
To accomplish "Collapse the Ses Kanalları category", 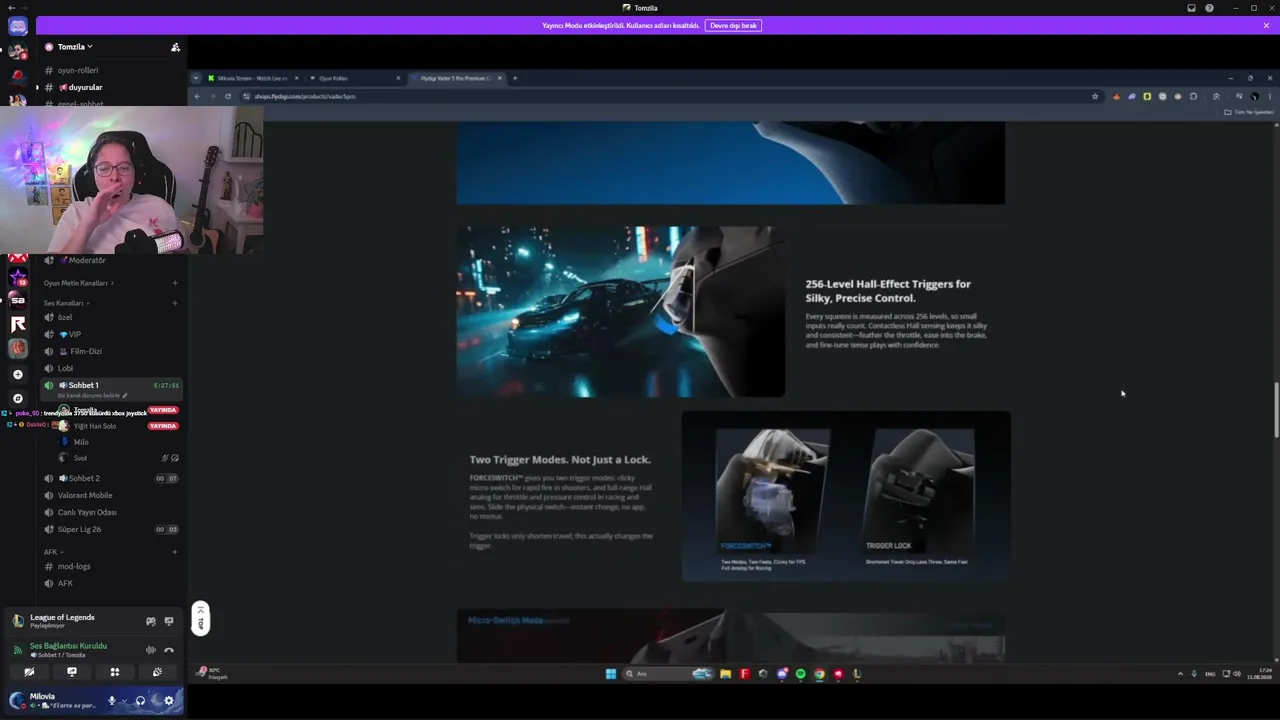I will [66, 303].
